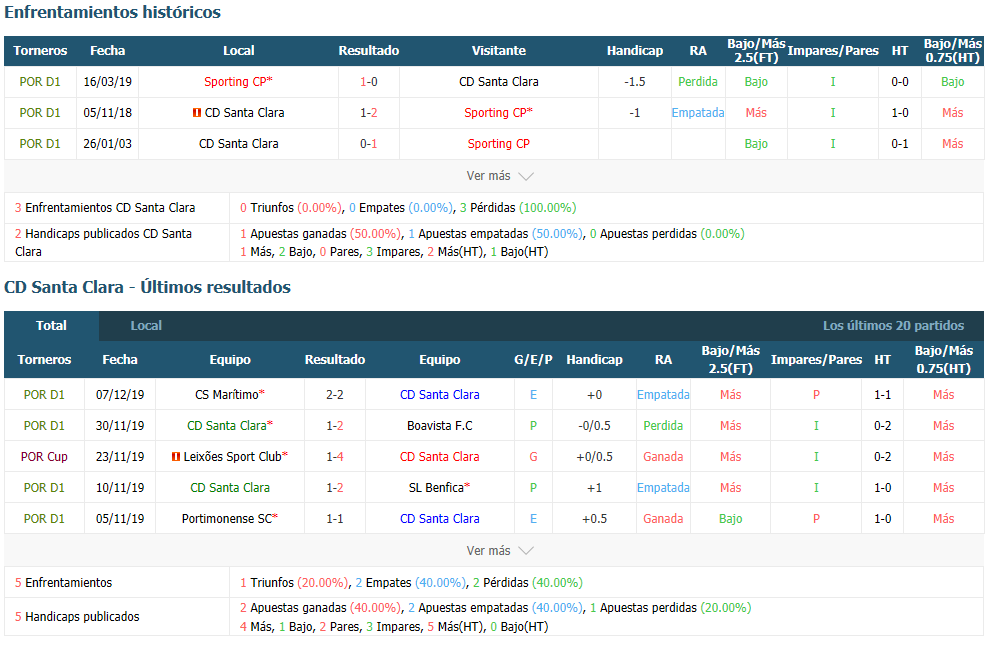The image size is (1006, 648).
Task: Click 'CD Santa Clara - Últimos resultados' heading
Action: pos(148,287)
